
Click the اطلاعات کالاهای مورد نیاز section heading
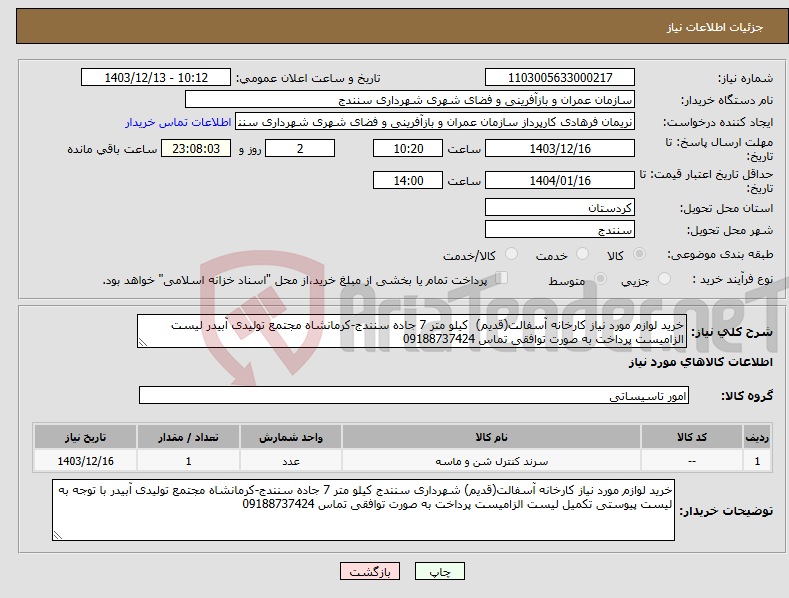[700, 362]
